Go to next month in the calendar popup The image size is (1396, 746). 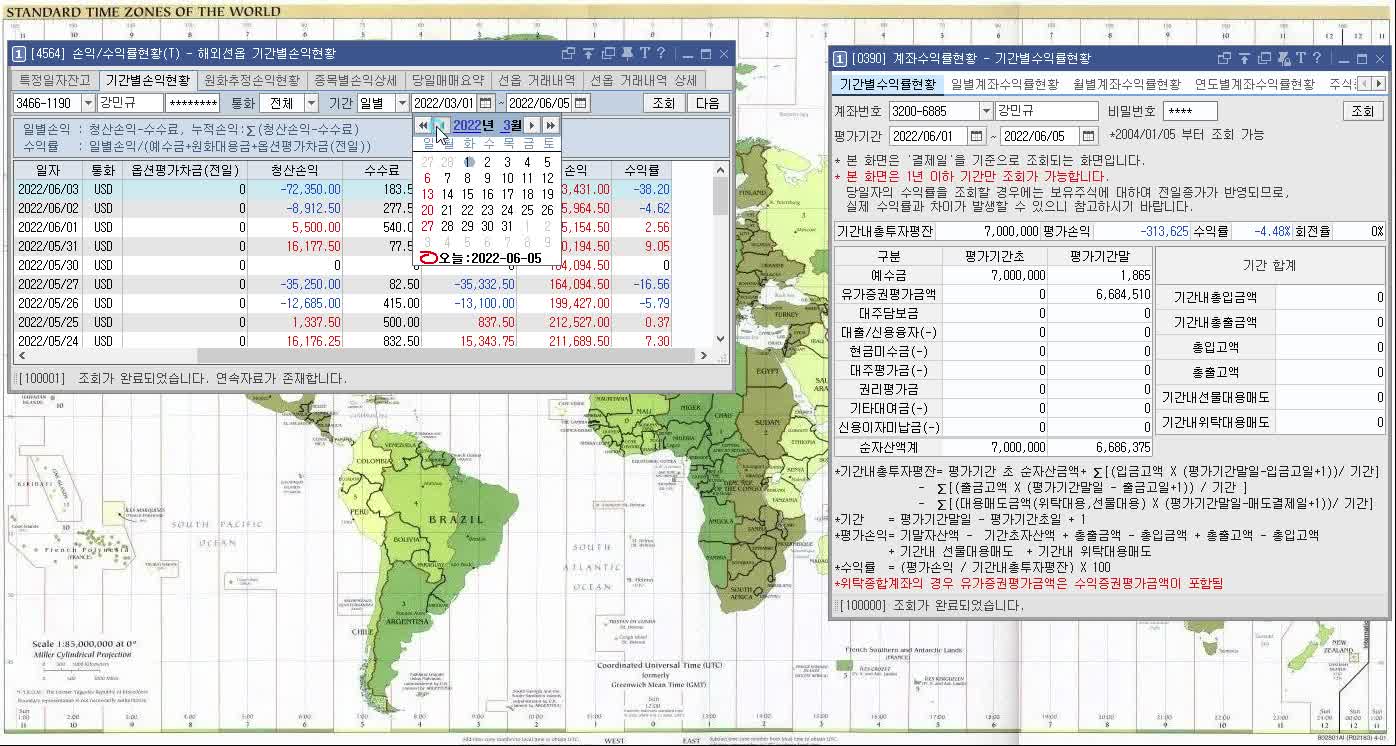(532, 126)
